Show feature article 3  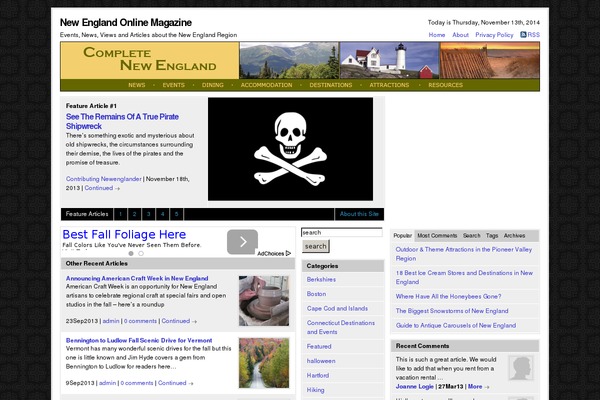[x=148, y=214]
